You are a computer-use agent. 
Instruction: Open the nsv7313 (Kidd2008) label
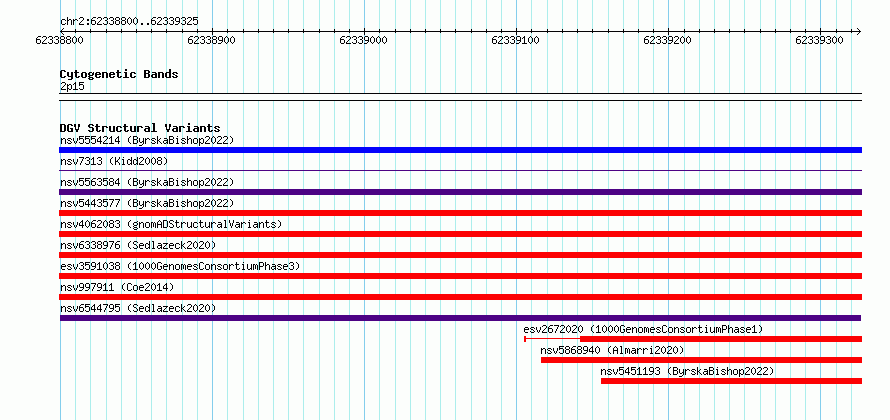tap(114, 161)
